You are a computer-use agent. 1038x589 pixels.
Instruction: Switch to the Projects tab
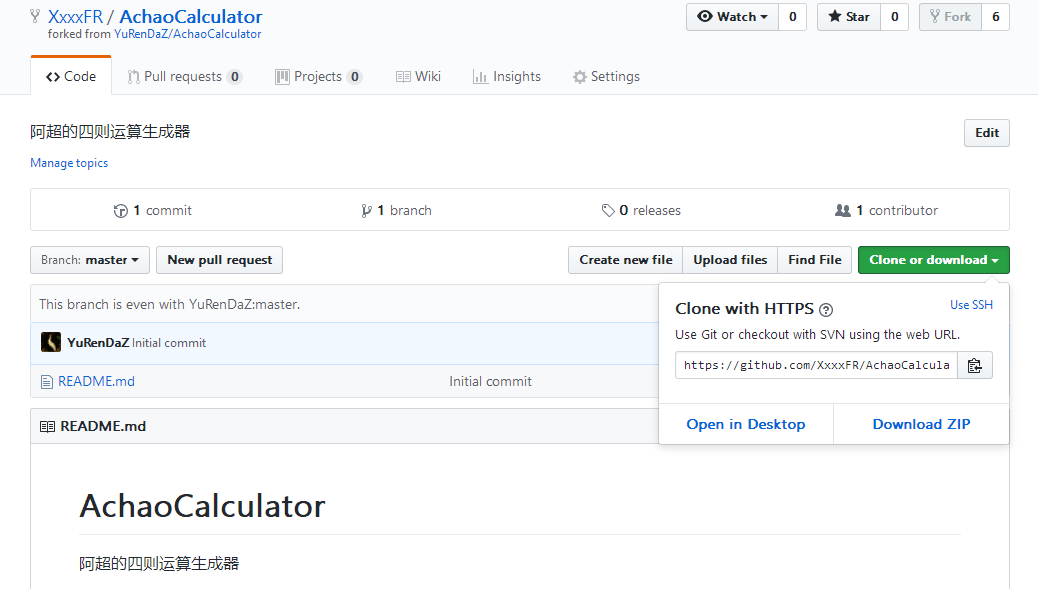pyautogui.click(x=318, y=77)
